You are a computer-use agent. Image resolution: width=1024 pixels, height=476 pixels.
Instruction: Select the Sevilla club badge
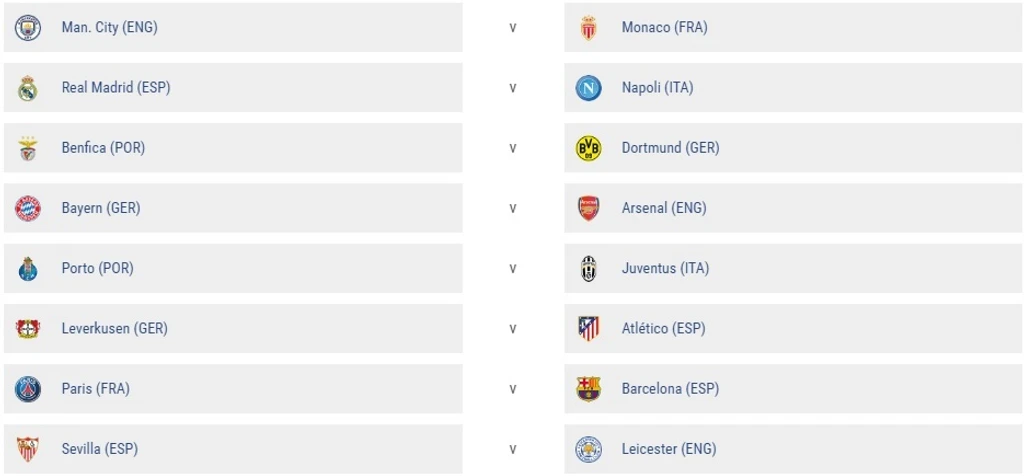click(28, 449)
